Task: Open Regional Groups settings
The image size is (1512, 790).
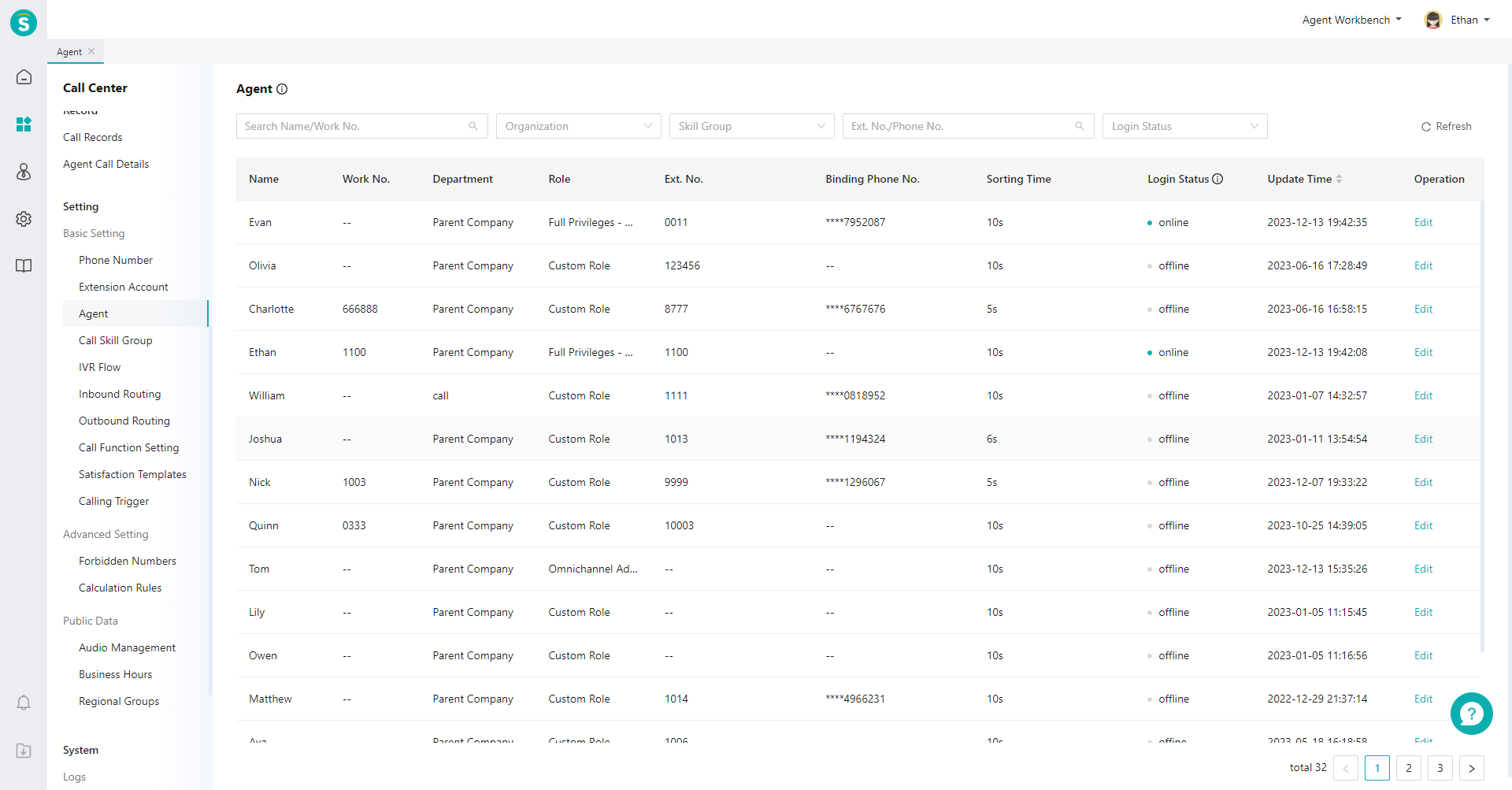Action: coord(119,701)
